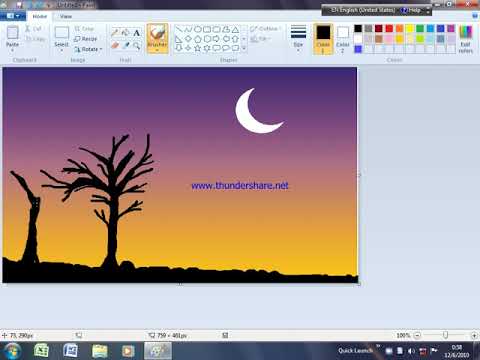Choose the Polygon shape

pyautogui.click(x=226, y=30)
